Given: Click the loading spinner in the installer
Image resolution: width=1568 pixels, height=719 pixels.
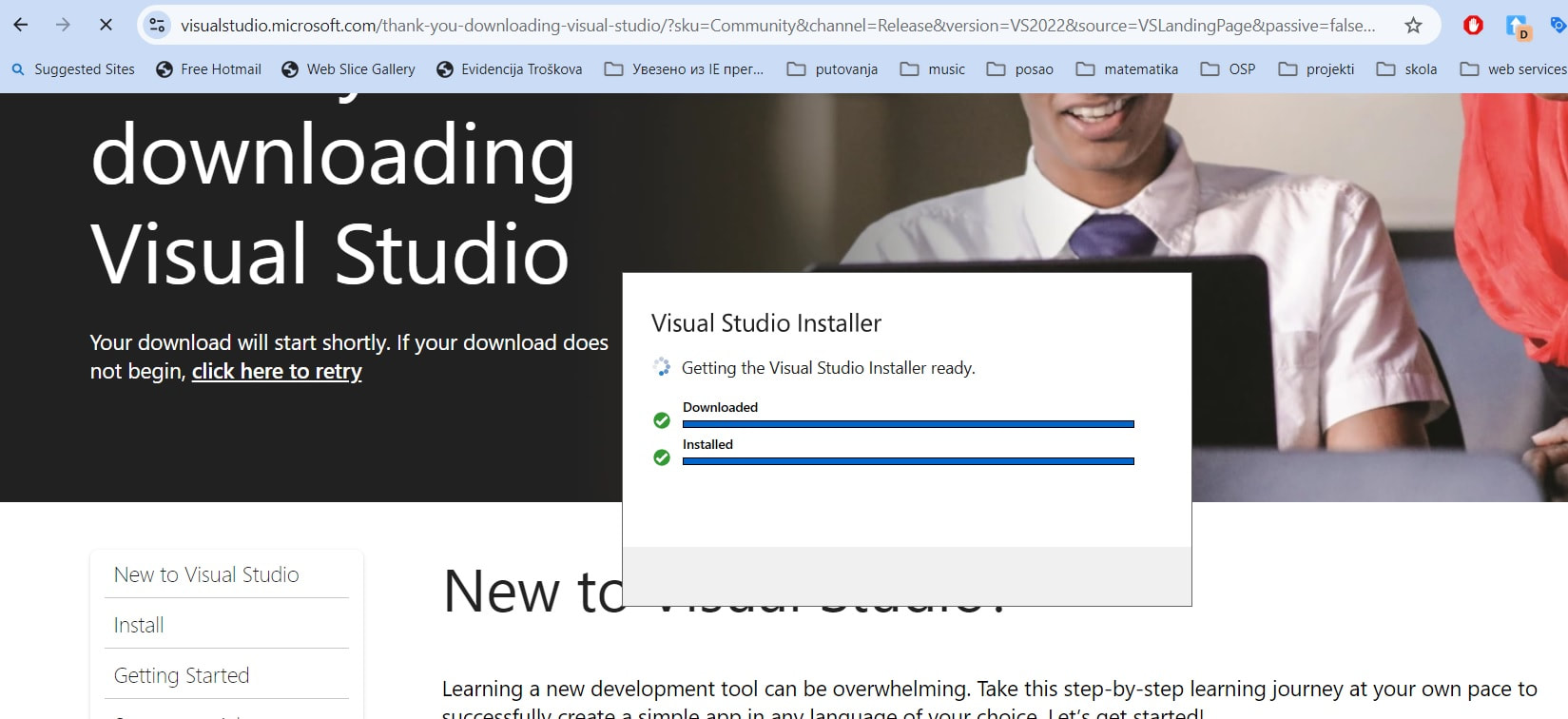Looking at the screenshot, I should point(662,367).
